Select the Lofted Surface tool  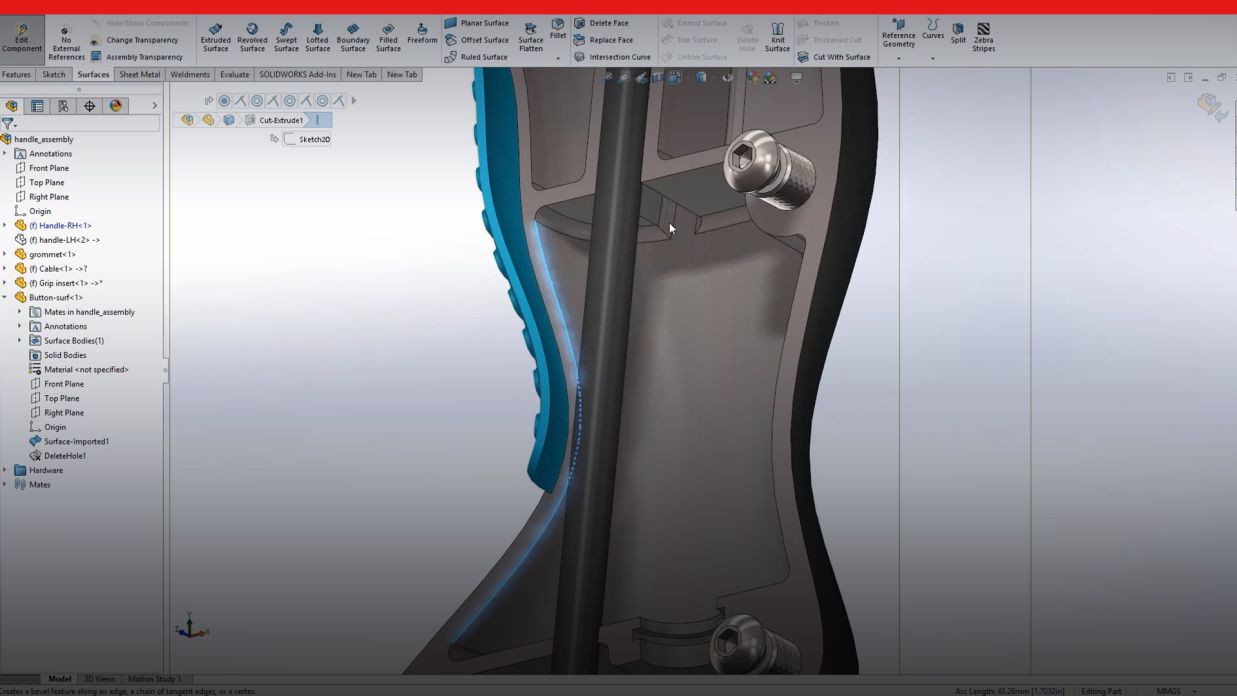point(318,38)
